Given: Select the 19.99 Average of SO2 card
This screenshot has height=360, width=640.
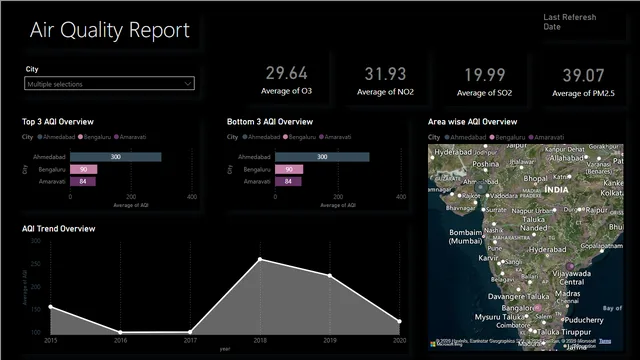Looking at the screenshot, I should click(x=484, y=82).
